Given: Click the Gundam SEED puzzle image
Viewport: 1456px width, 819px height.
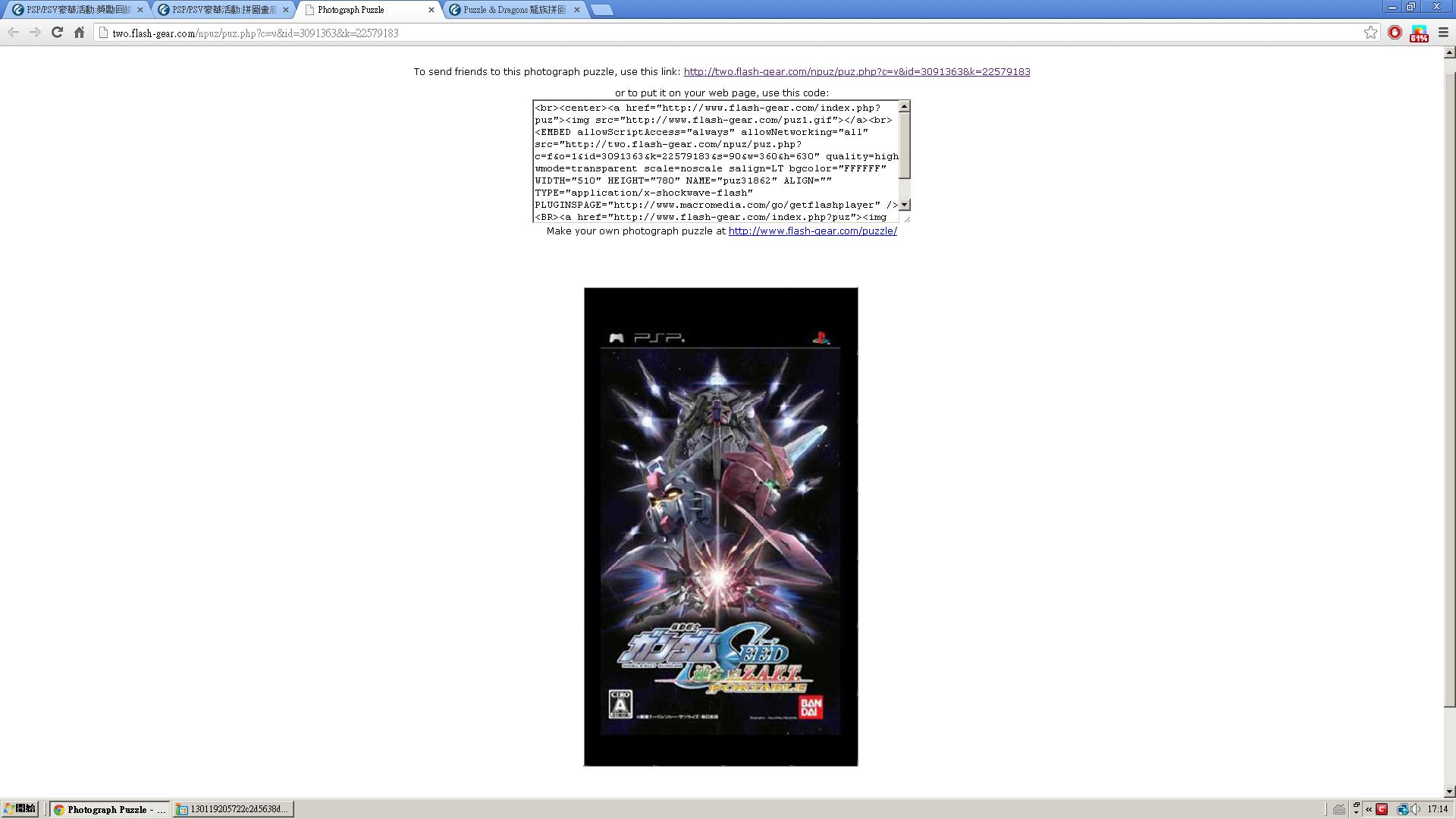Looking at the screenshot, I should [720, 527].
